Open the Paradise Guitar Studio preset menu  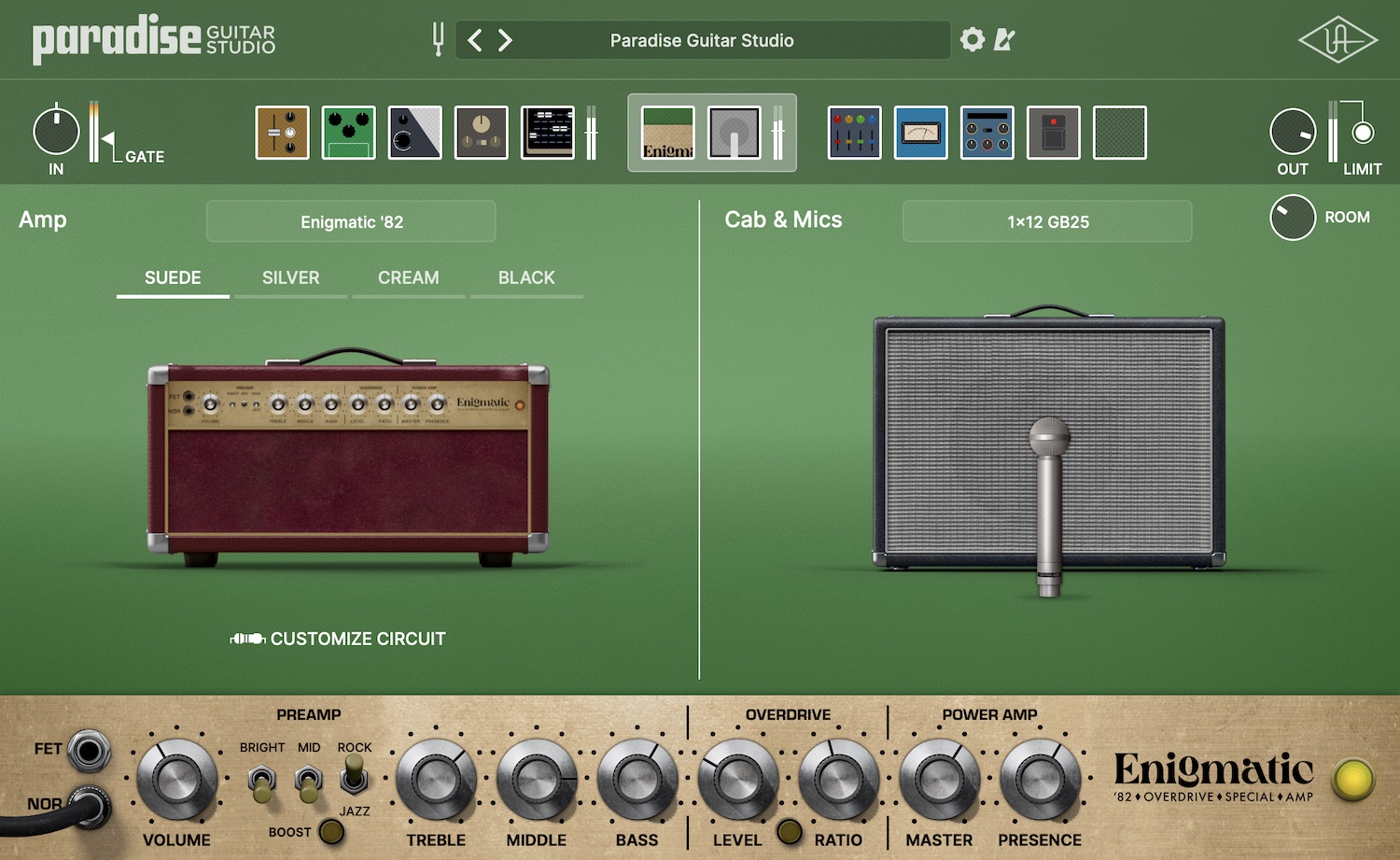click(x=702, y=40)
